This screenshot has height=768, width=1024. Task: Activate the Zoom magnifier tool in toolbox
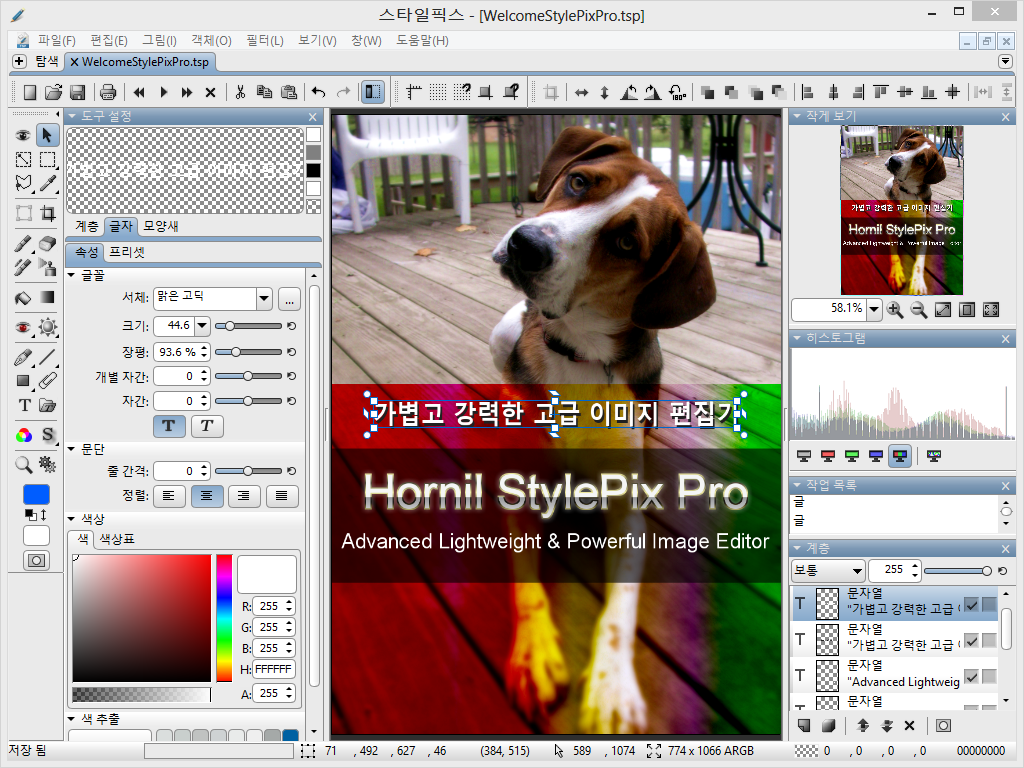[x=24, y=464]
